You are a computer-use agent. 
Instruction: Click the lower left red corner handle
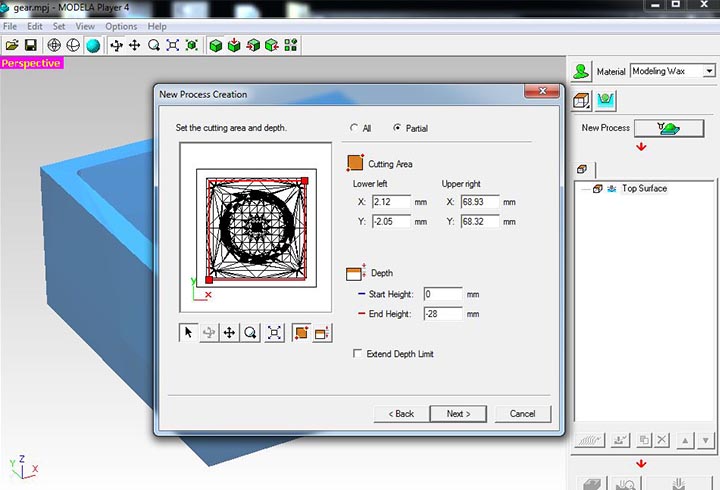tap(209, 280)
